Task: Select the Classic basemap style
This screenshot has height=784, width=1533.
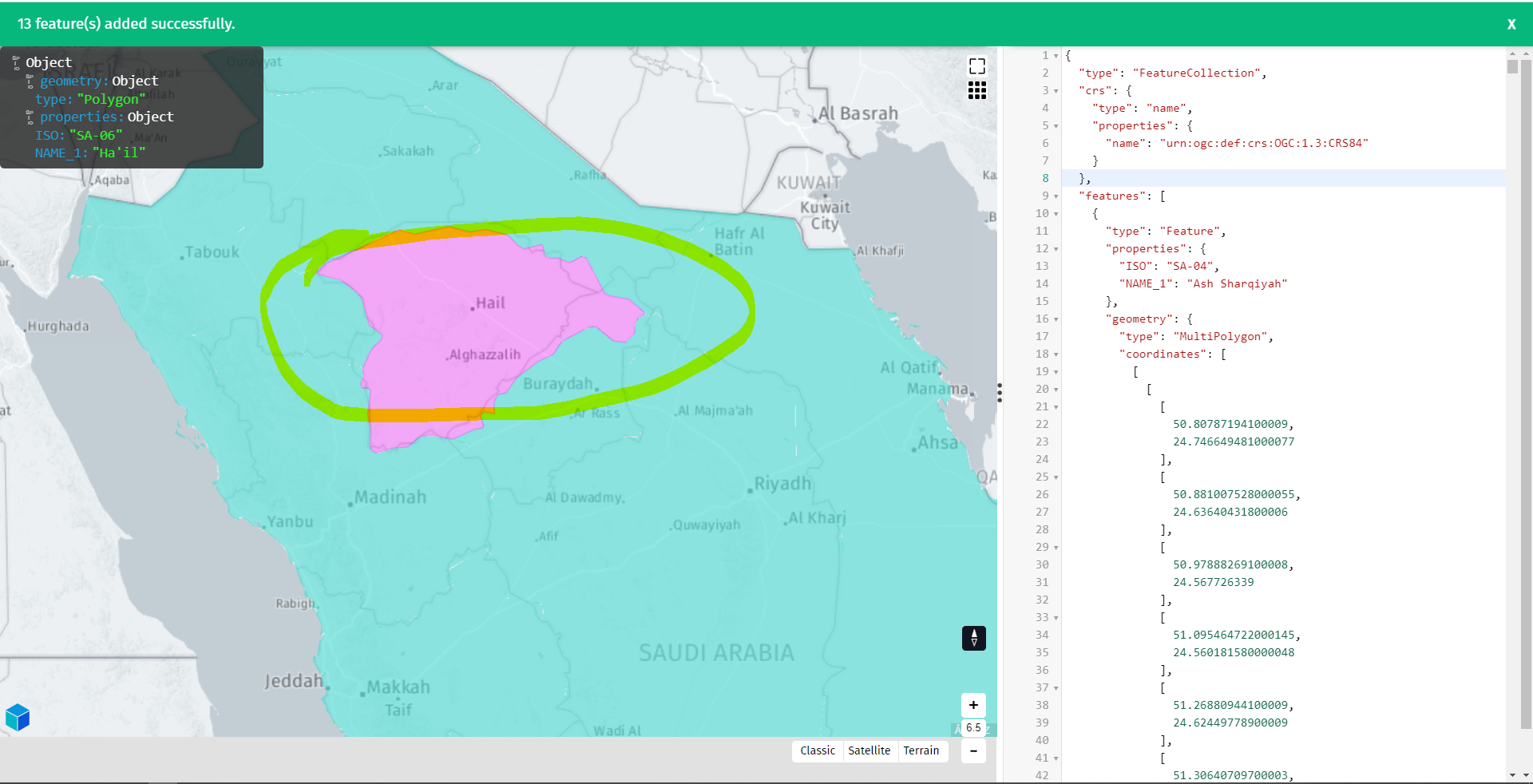Action: [816, 750]
